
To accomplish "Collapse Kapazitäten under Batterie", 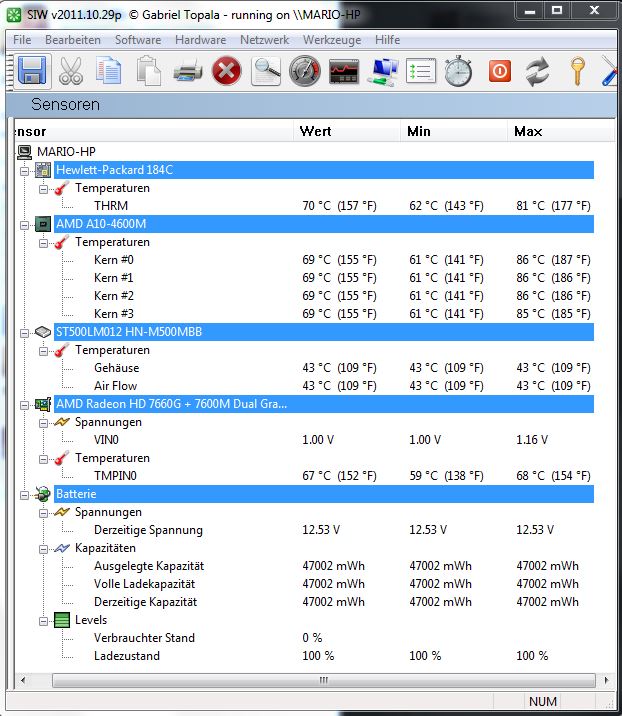I will pyautogui.click(x=43, y=549).
